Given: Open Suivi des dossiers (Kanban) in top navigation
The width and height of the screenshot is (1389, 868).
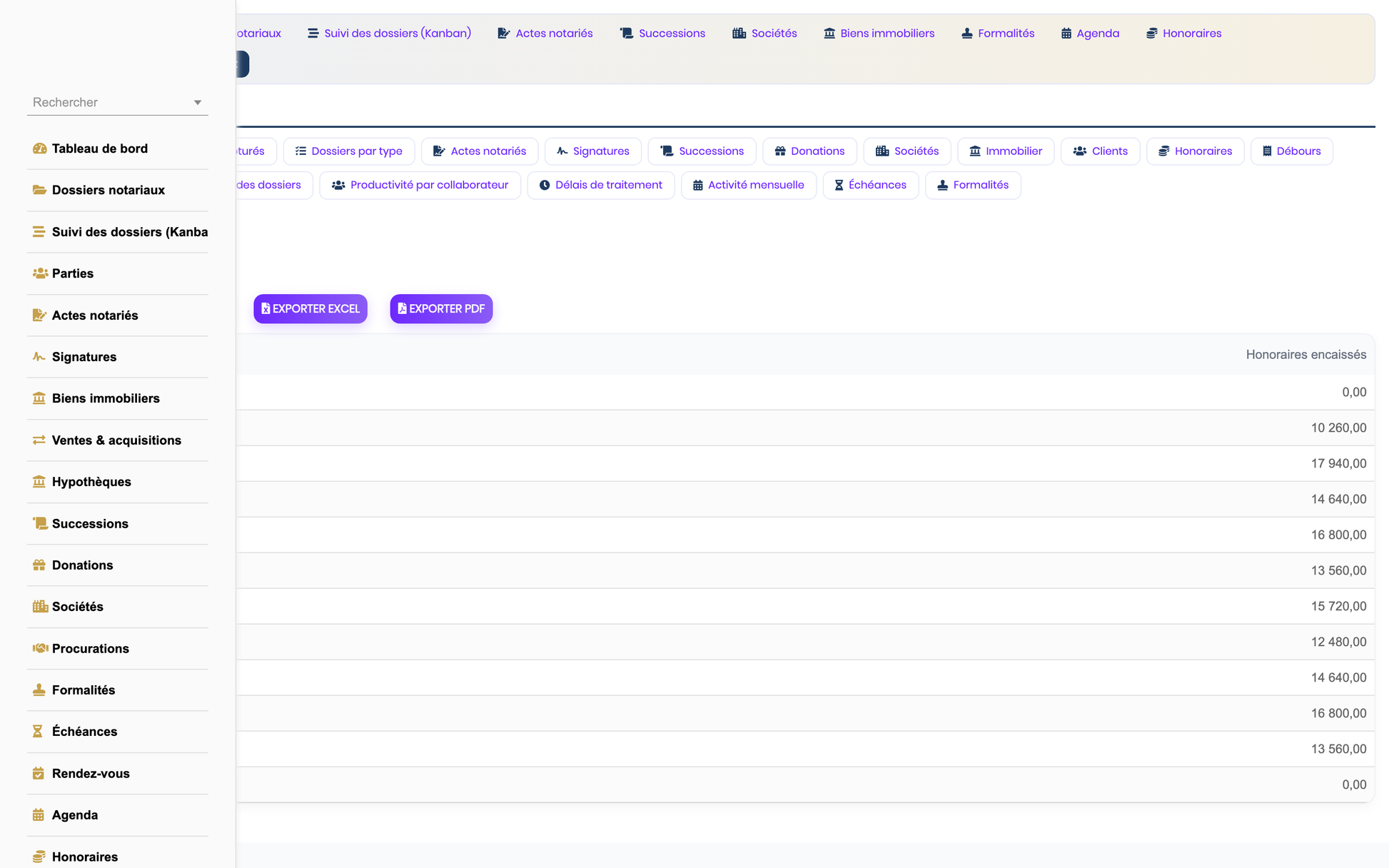Looking at the screenshot, I should [x=390, y=34].
